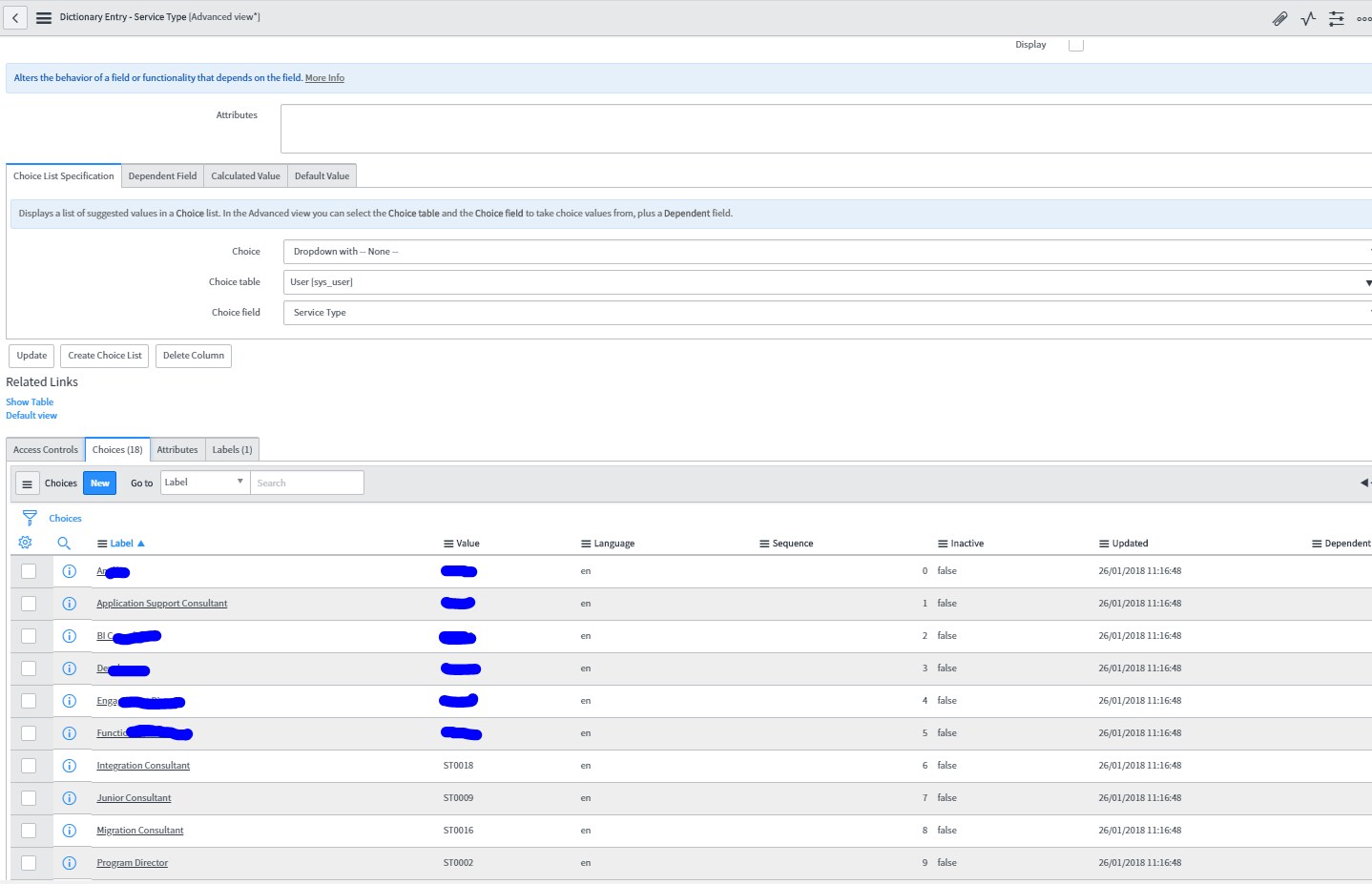Open the Choice dropdown with None
Image resolution: width=1372 pixels, height=884 pixels.
point(827,252)
